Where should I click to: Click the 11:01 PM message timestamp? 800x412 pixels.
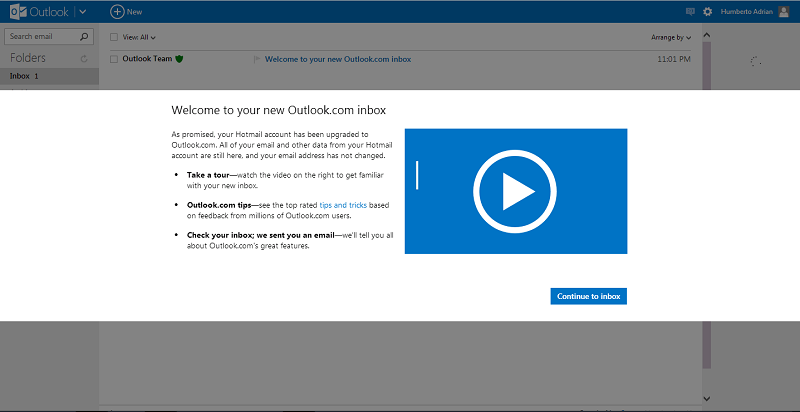coord(674,59)
